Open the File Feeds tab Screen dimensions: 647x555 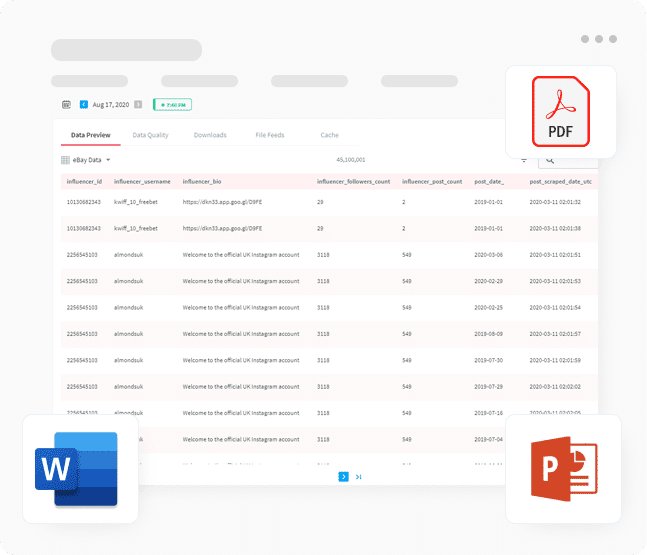tap(270, 135)
